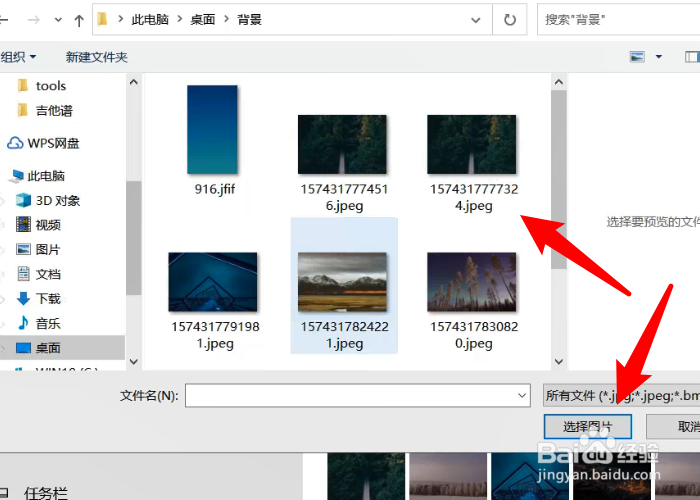Viewport: 700px width, 500px height.
Task: Click the blue geometric thumbnail in Settings window
Action: click(530, 476)
